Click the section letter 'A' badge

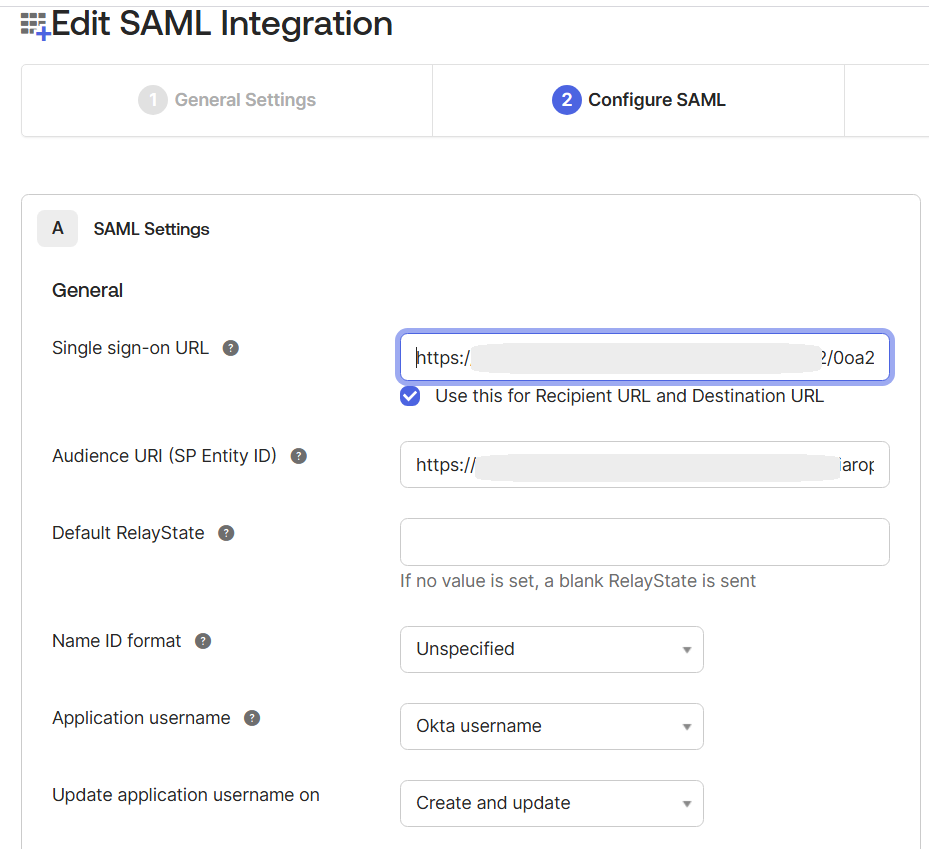(57, 228)
